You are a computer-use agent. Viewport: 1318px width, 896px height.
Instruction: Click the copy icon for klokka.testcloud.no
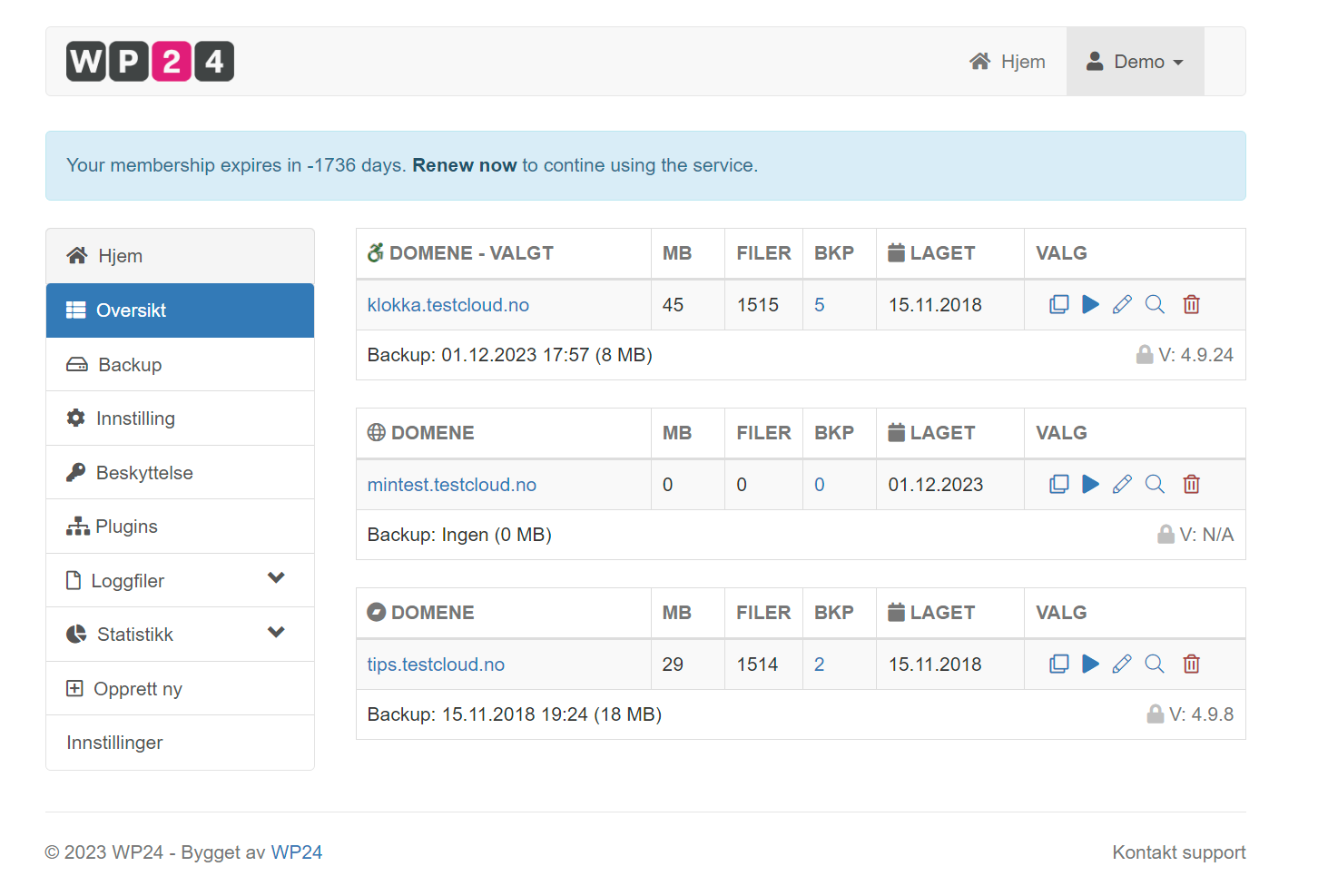click(1058, 305)
